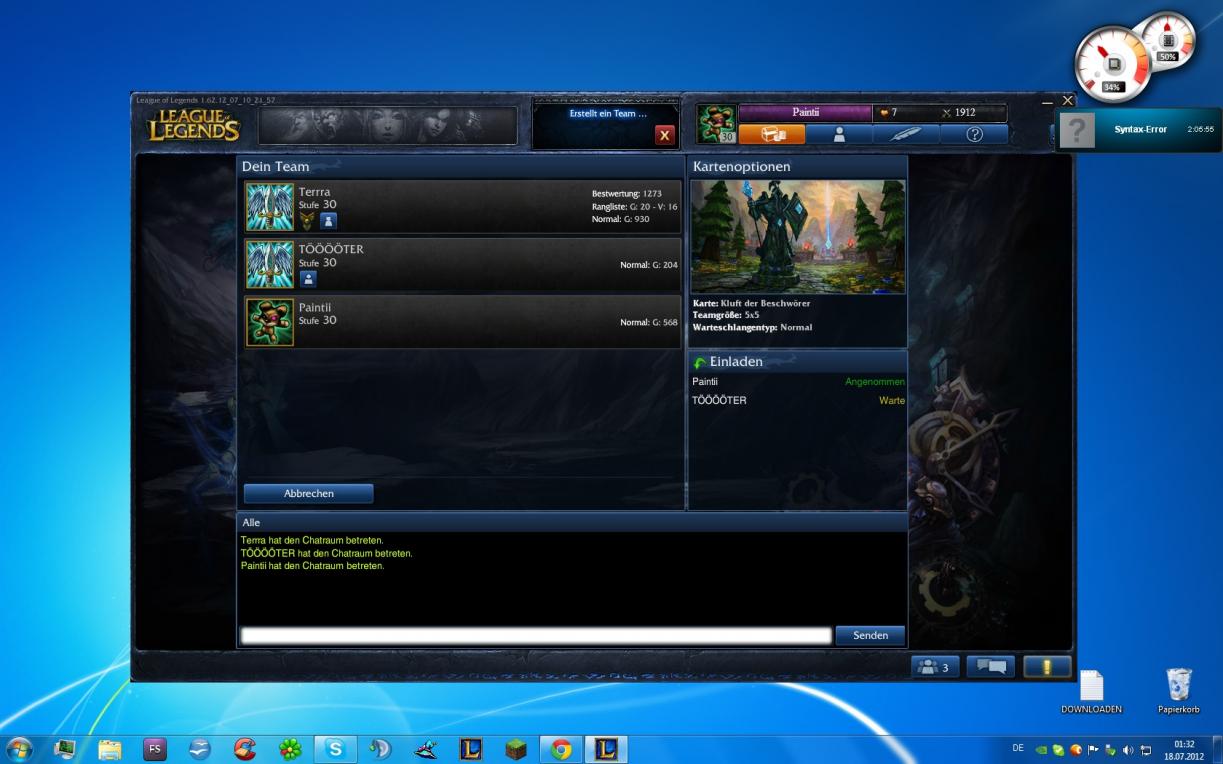1223x764 pixels.
Task: Click the League of Legends logo
Action: point(194,125)
